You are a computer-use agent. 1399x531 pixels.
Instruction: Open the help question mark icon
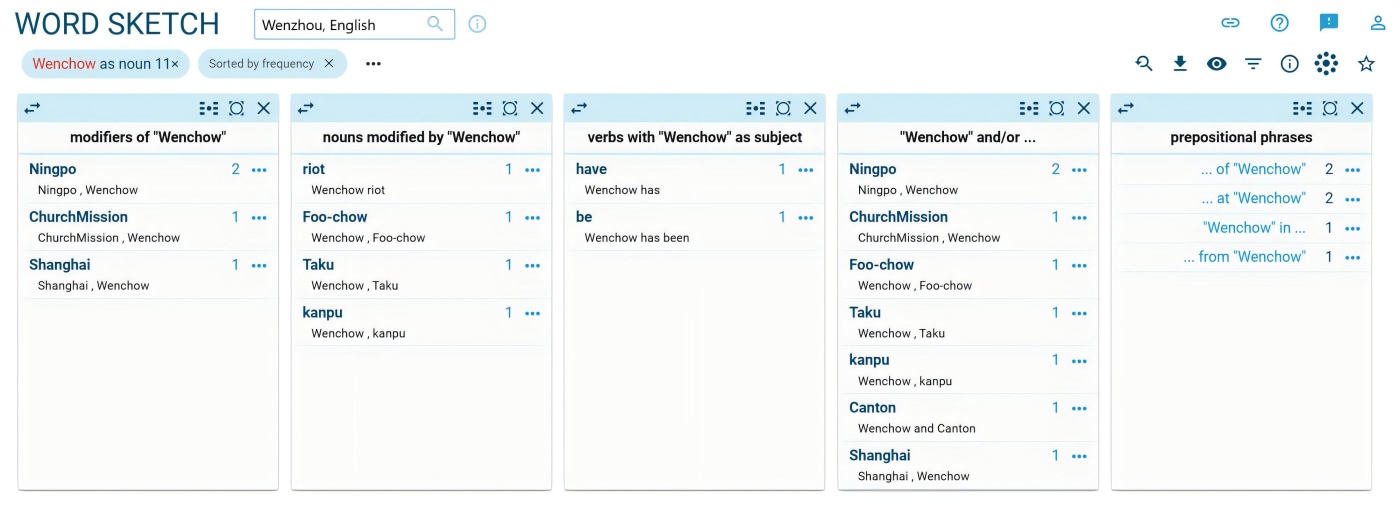click(x=1279, y=23)
